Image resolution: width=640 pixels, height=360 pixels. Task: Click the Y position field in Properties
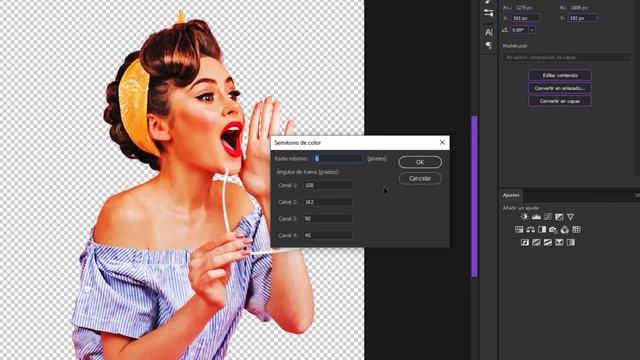pos(583,18)
